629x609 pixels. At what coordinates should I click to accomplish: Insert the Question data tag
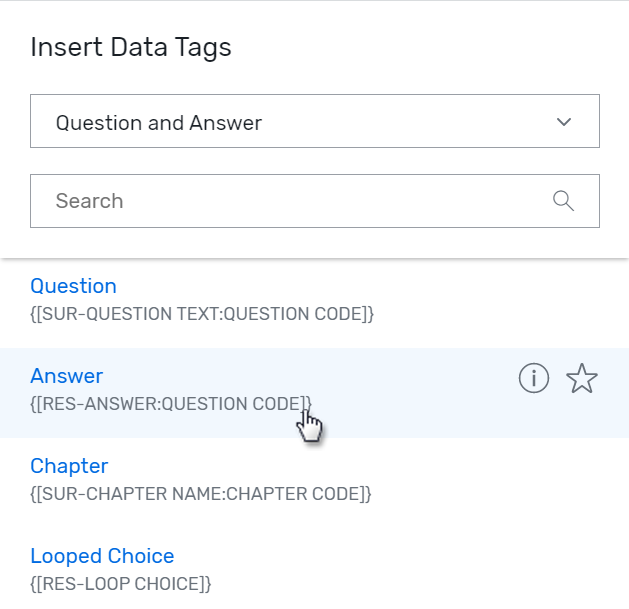click(x=73, y=286)
